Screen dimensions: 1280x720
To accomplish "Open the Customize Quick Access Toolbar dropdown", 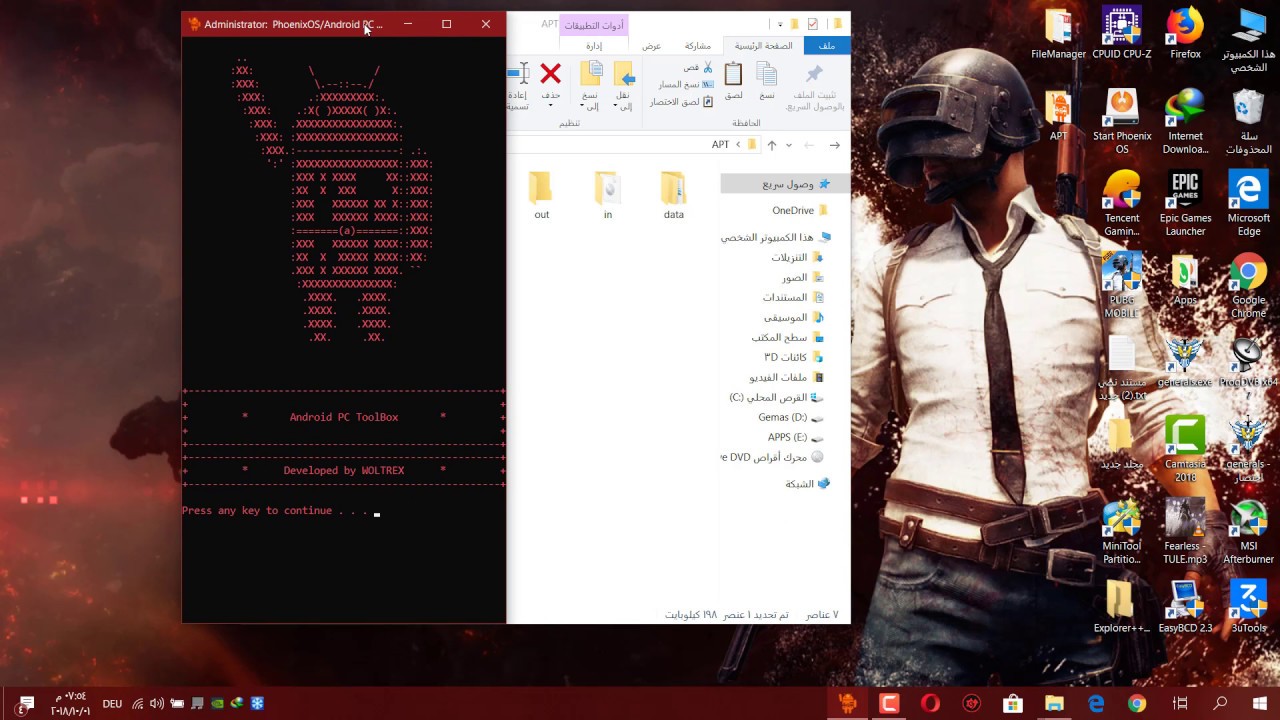I will click(x=780, y=24).
